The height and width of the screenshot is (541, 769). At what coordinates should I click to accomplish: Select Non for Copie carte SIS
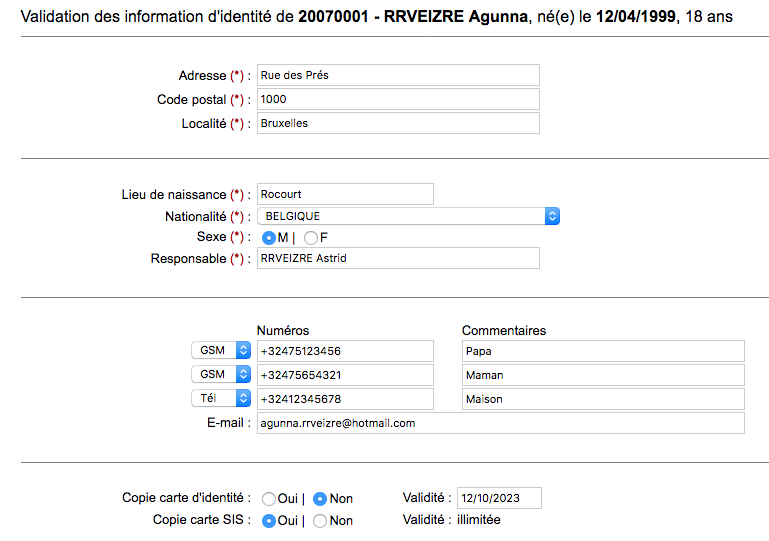click(320, 520)
